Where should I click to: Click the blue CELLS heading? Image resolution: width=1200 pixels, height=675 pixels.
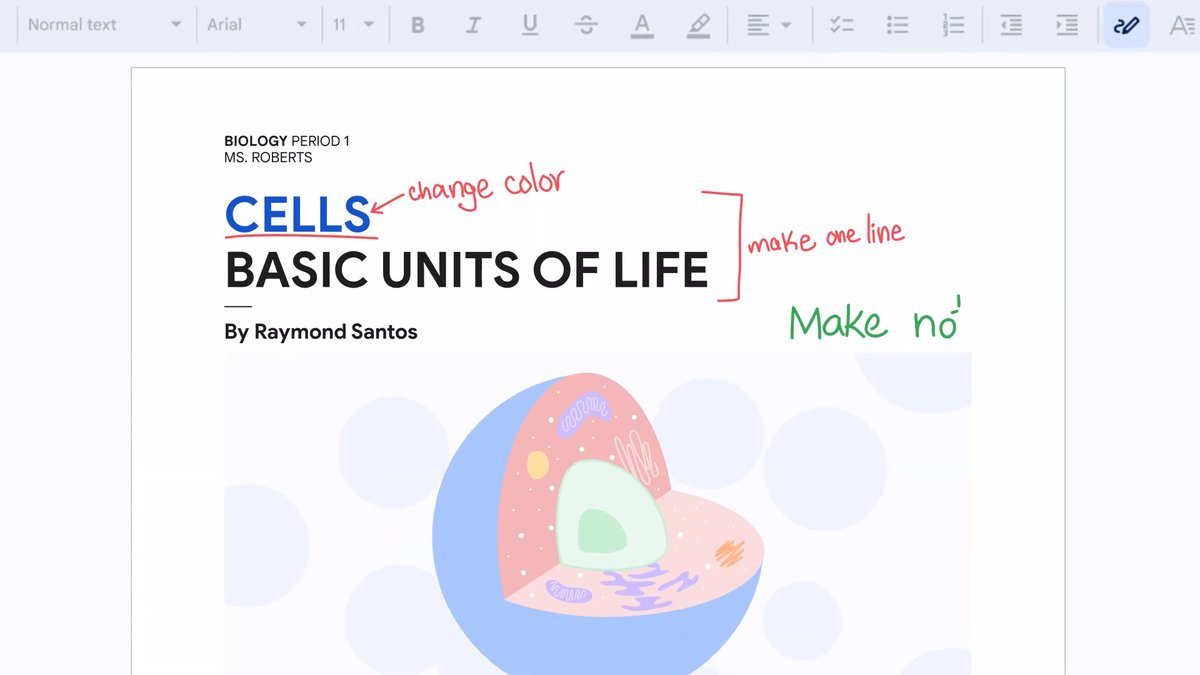click(298, 214)
